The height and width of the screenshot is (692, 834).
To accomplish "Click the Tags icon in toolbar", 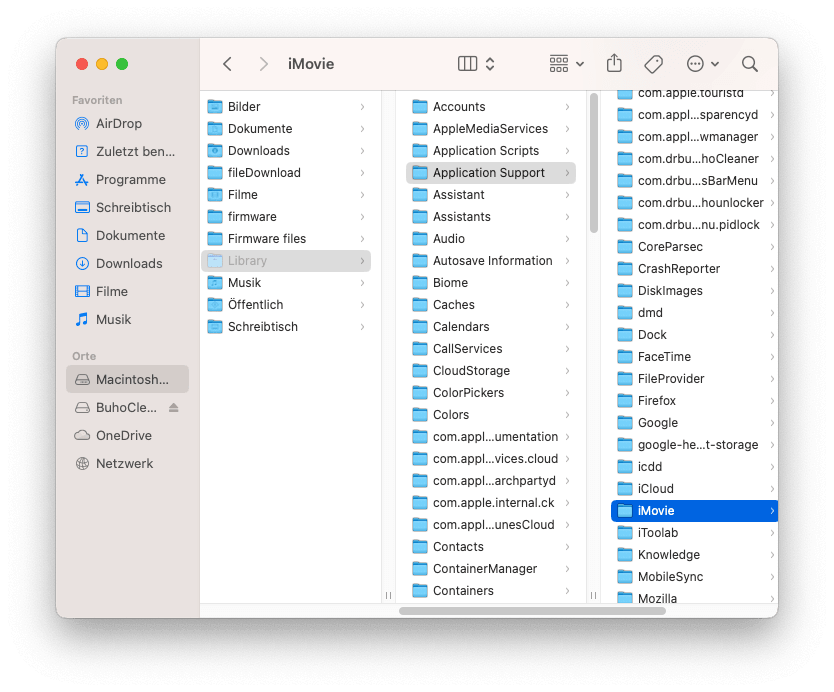I will pyautogui.click(x=653, y=64).
